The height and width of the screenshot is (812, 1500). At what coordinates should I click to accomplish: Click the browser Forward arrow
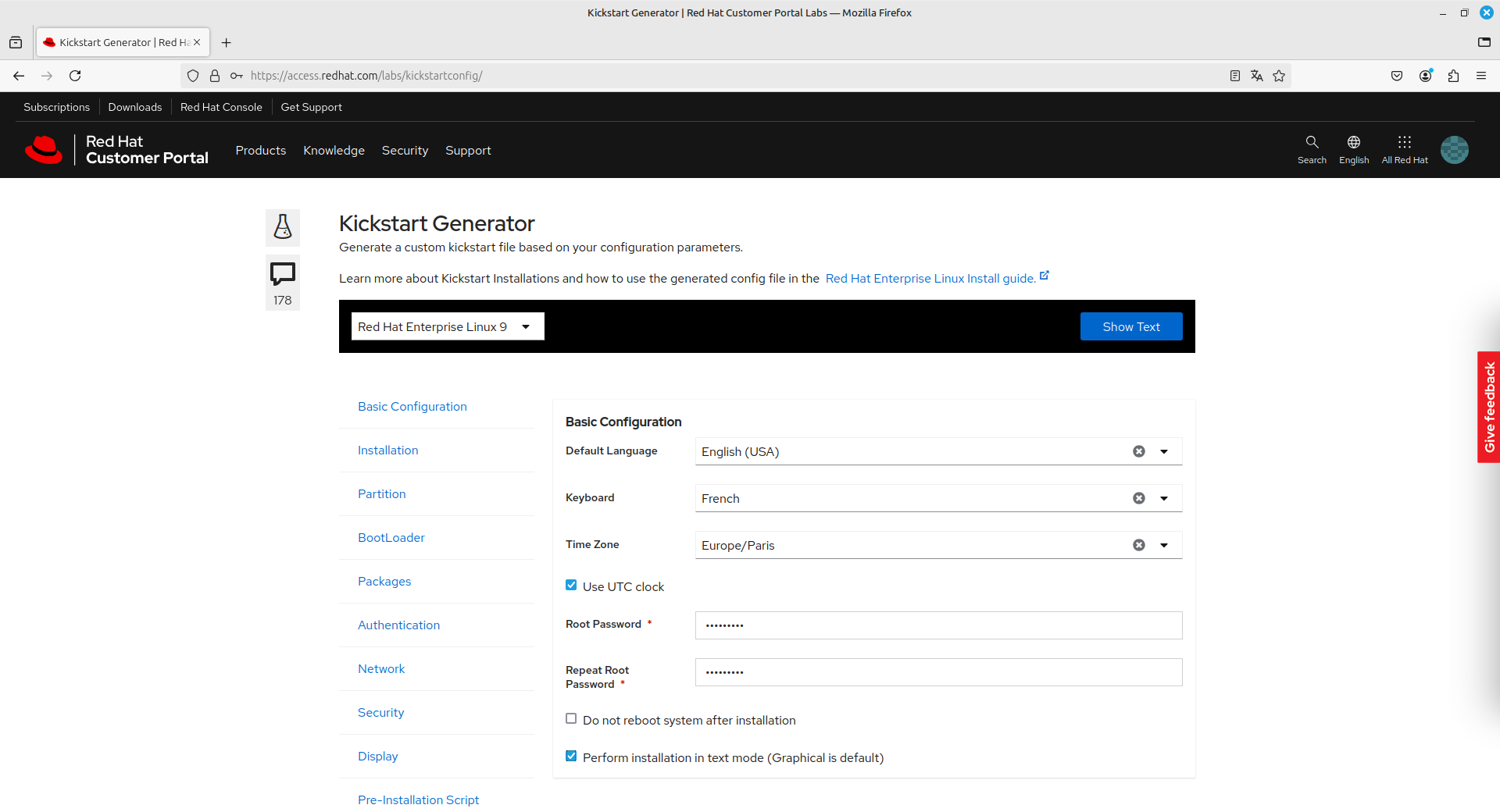(47, 76)
